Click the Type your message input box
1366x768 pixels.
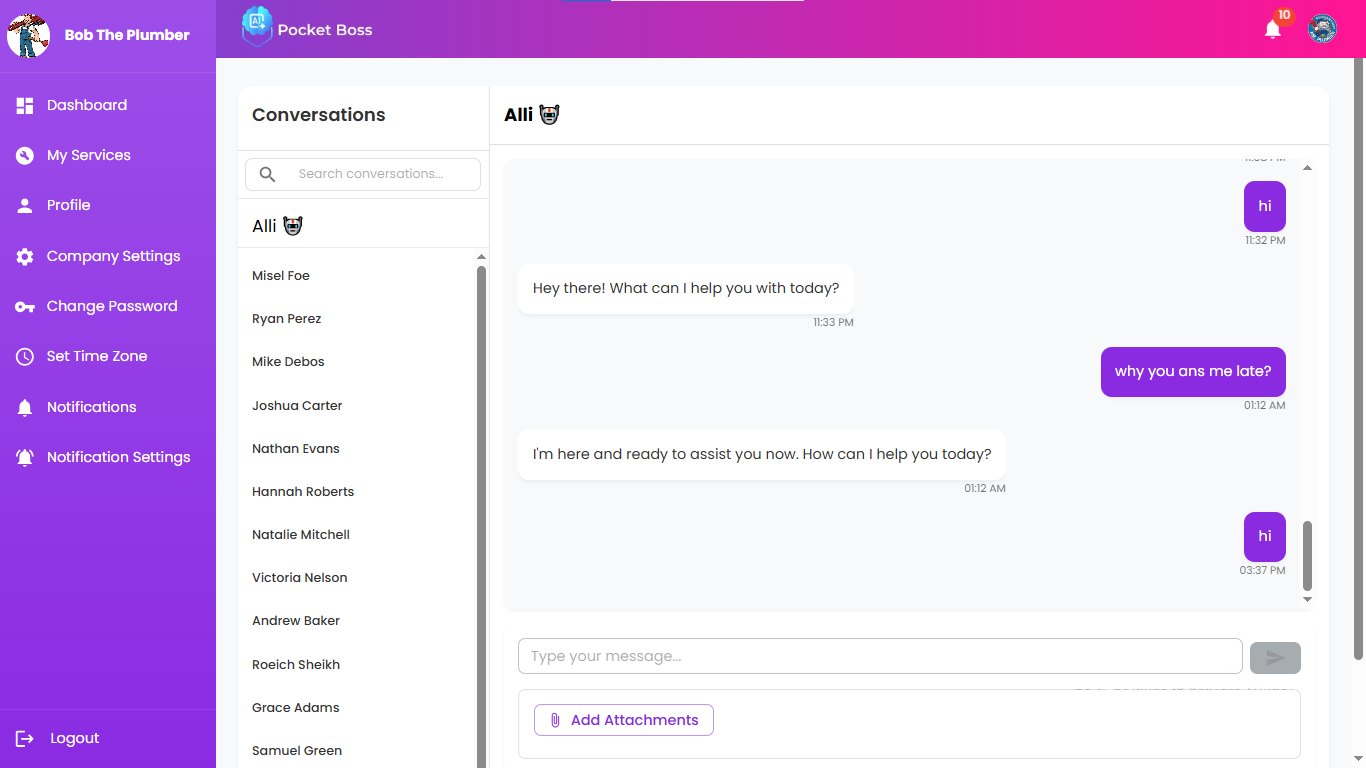[x=879, y=656]
